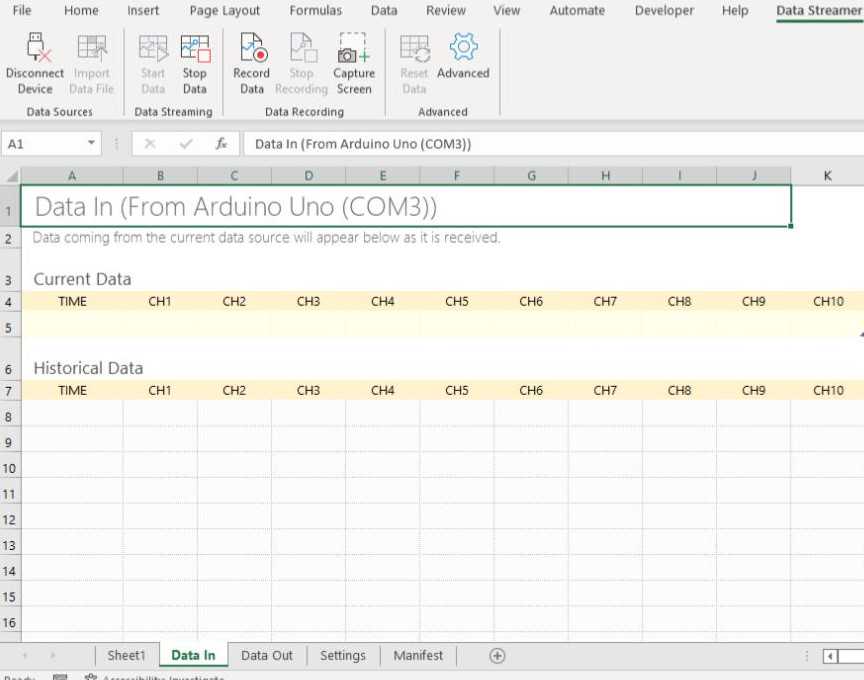Image resolution: width=864 pixels, height=680 pixels.
Task: Open the Insert ribbon tab
Action: click(x=143, y=10)
